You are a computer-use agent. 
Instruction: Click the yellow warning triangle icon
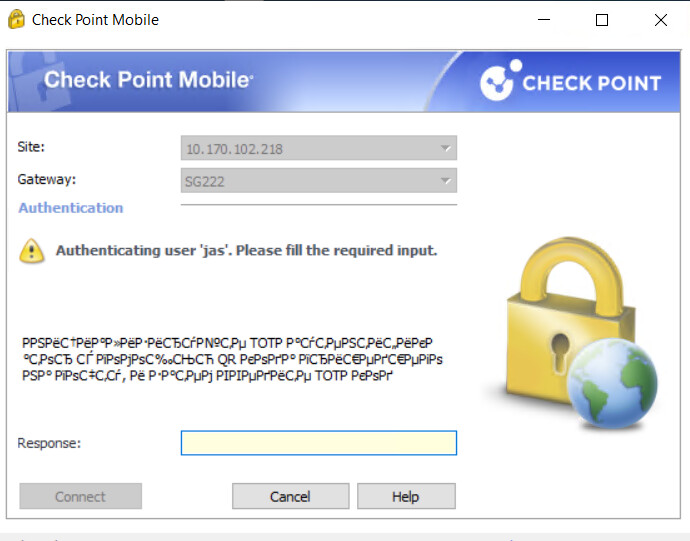tap(32, 250)
